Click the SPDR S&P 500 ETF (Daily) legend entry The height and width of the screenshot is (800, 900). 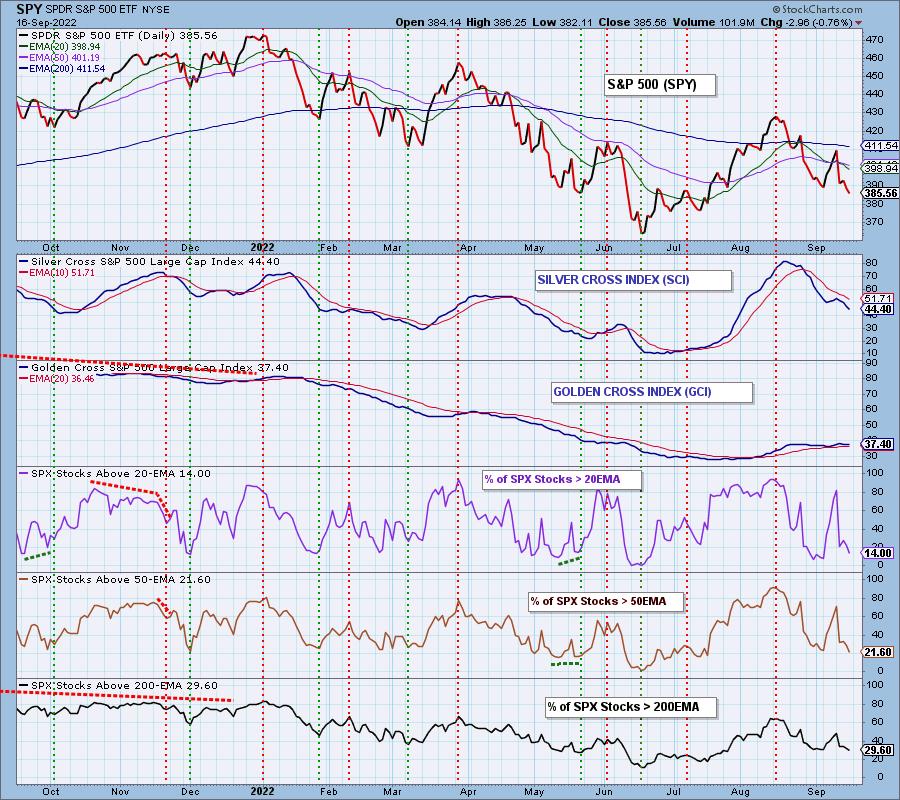click(119, 36)
